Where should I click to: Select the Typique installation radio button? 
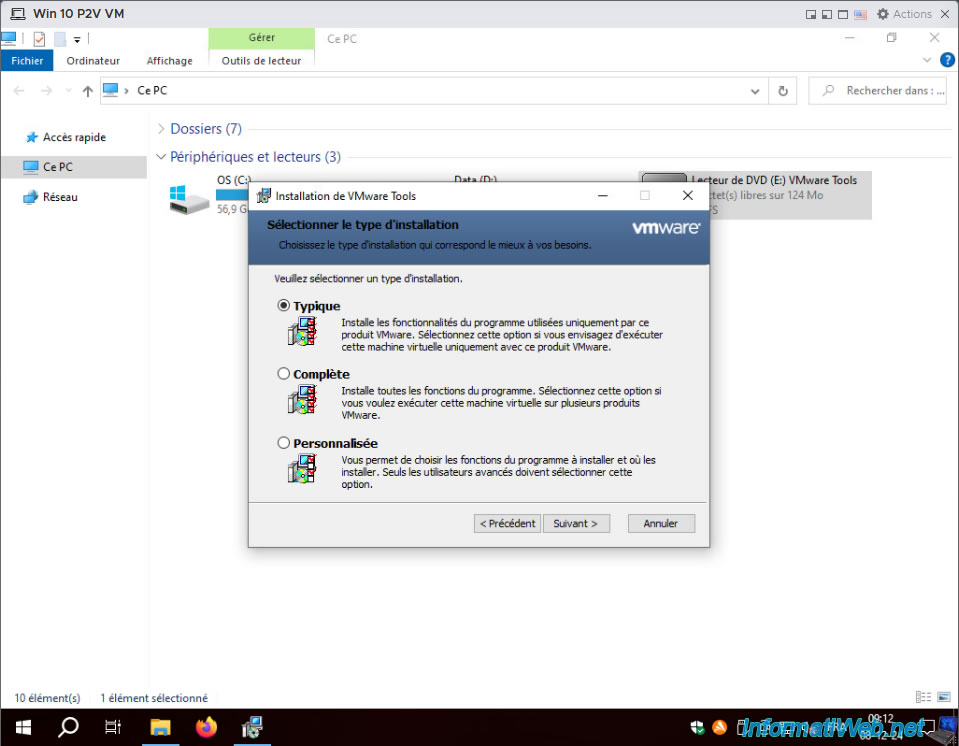[283, 305]
